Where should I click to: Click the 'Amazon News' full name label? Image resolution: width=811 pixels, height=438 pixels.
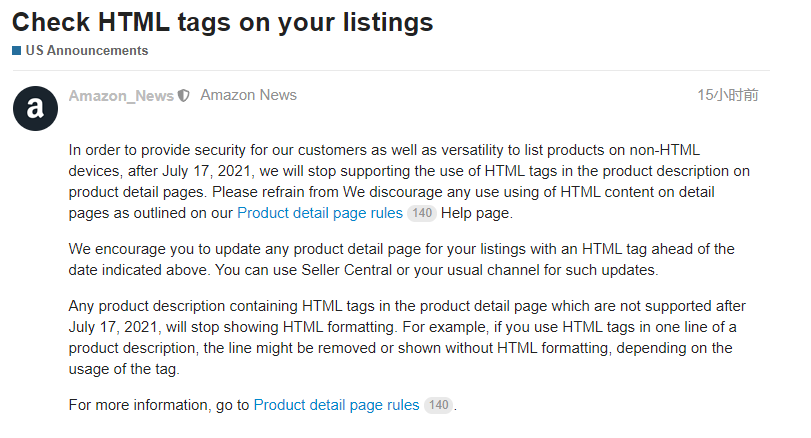point(248,96)
